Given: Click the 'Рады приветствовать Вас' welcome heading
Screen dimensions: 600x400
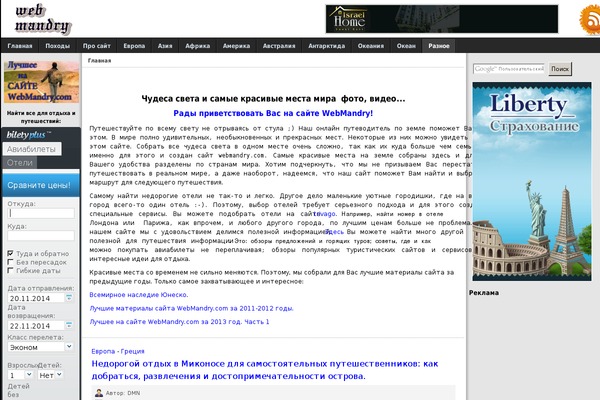Looking at the screenshot, I should (x=273, y=113).
